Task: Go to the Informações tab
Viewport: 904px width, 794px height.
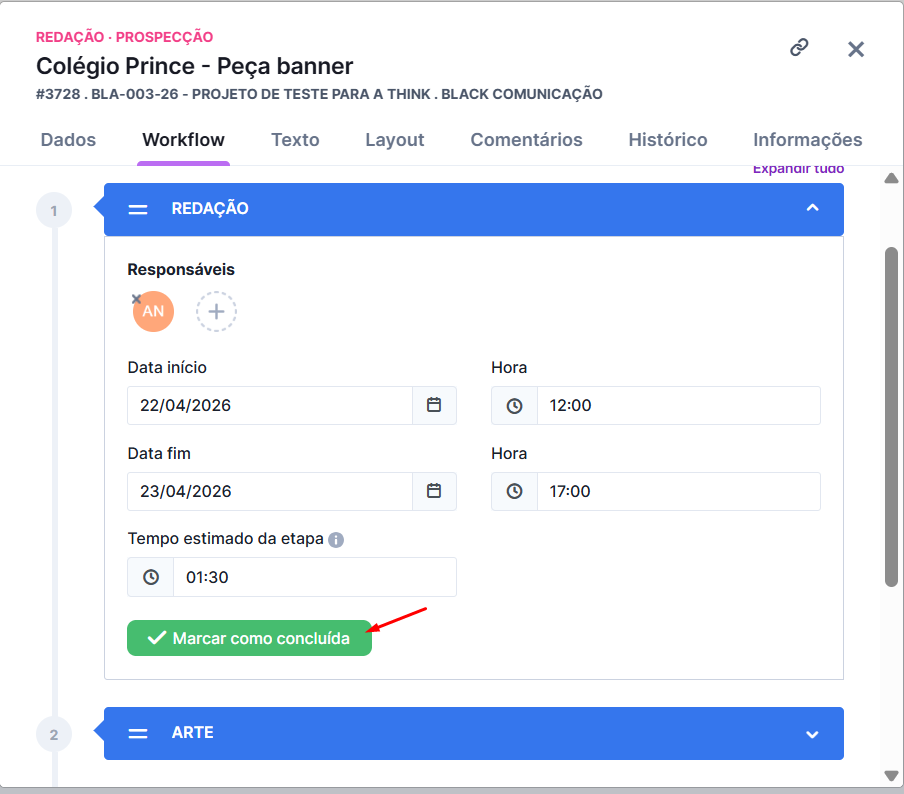Action: pos(808,140)
